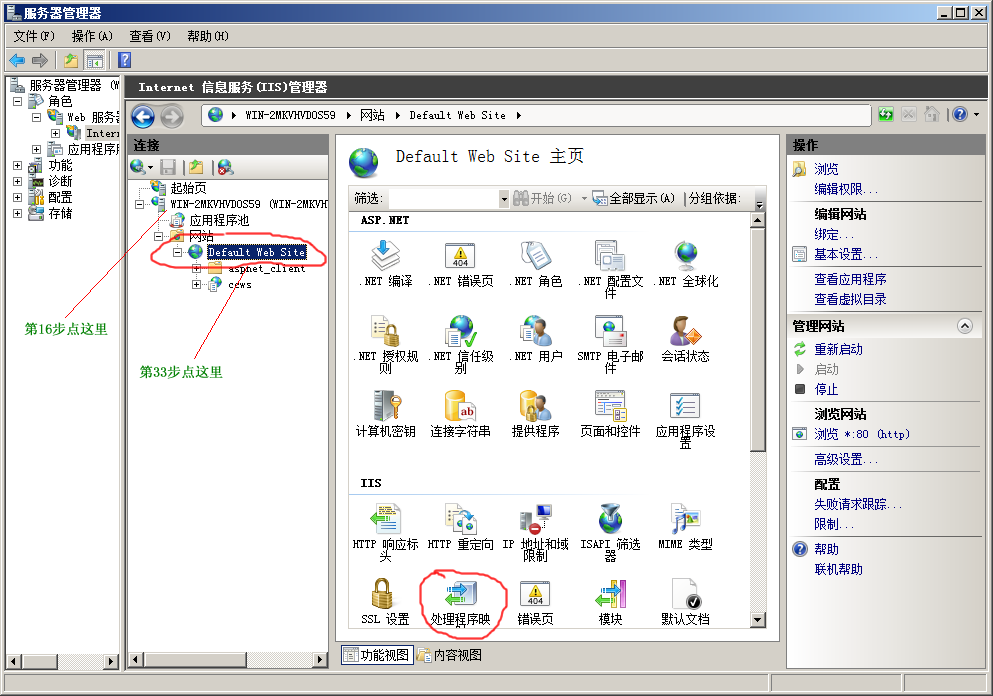
Task: Expand the 功能 node in server manager tree
Action: (x=18, y=165)
